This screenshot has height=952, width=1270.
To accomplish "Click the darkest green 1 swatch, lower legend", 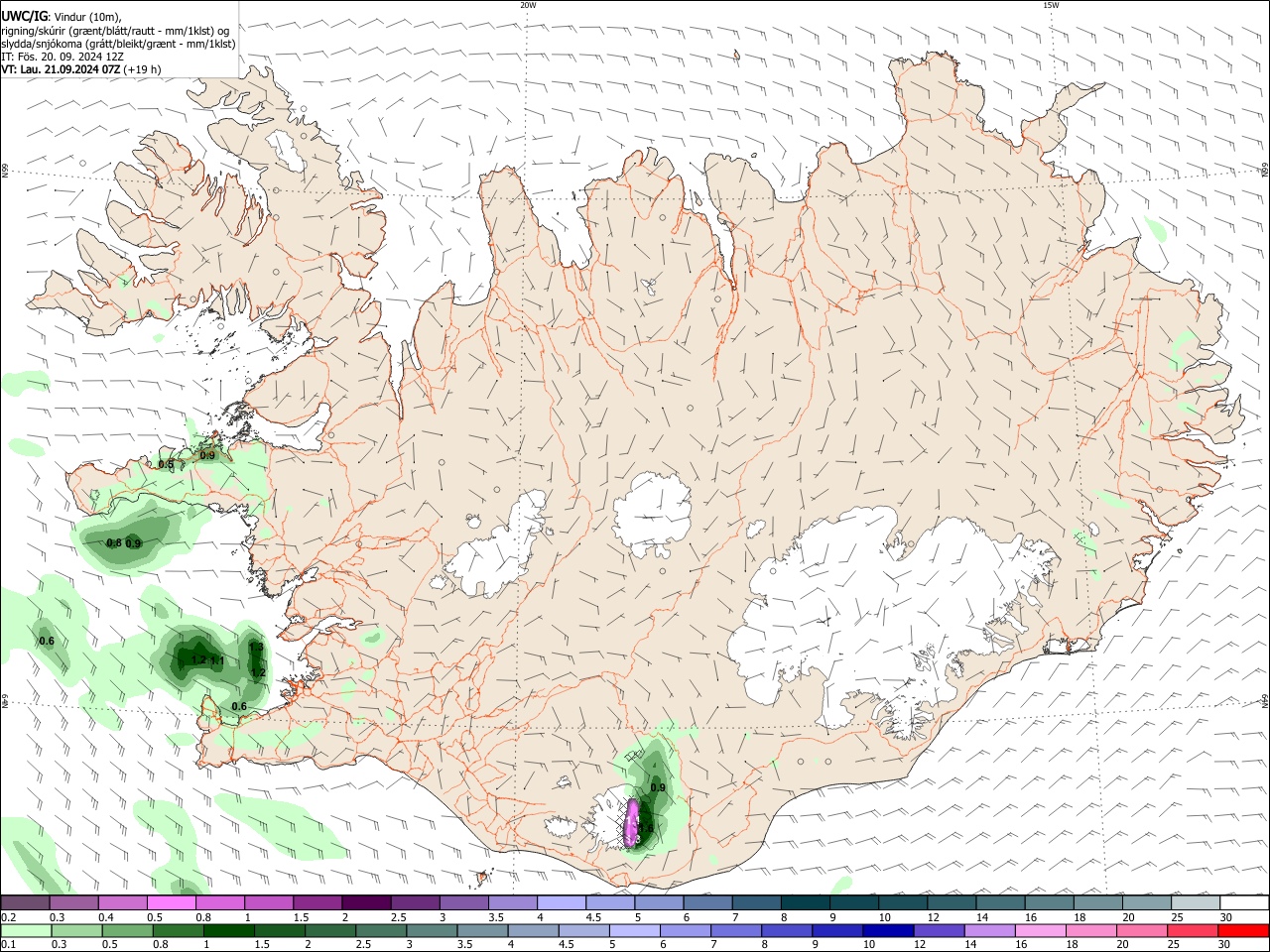I will pyautogui.click(x=229, y=930).
